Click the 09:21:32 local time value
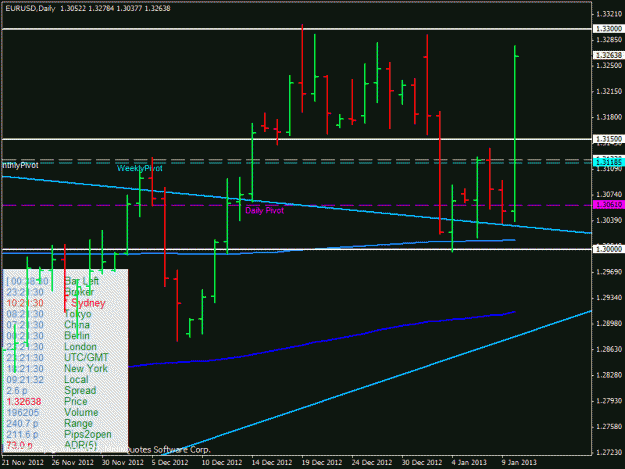The image size is (625, 469). pyautogui.click(x=25, y=379)
